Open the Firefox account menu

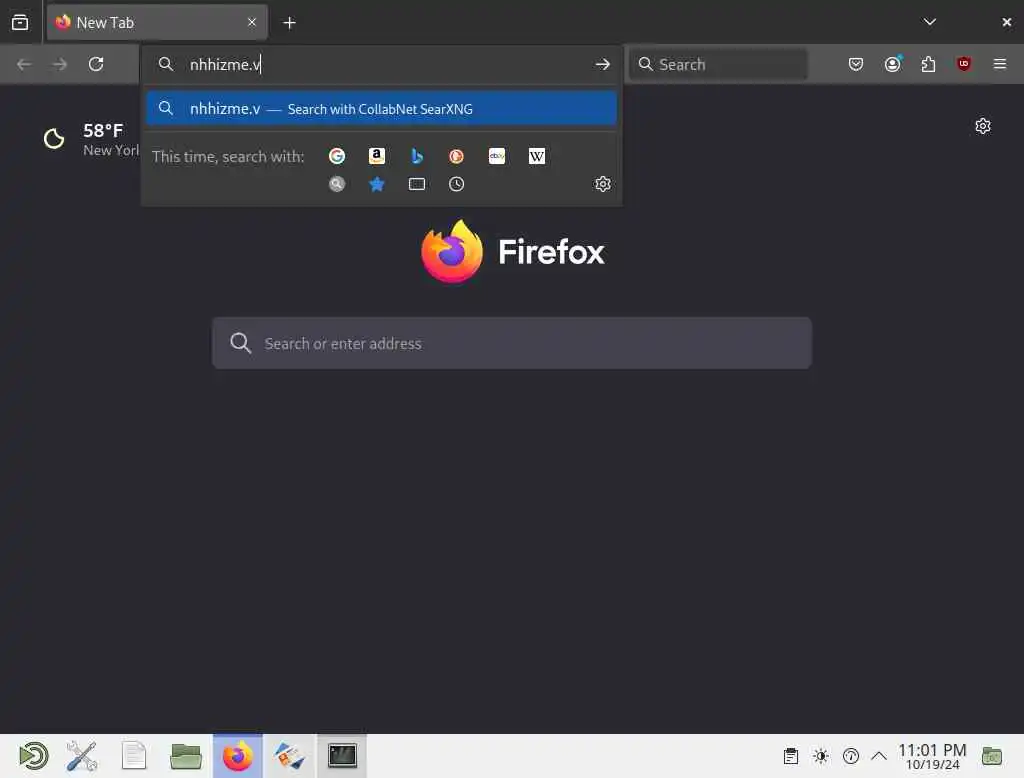coord(893,64)
